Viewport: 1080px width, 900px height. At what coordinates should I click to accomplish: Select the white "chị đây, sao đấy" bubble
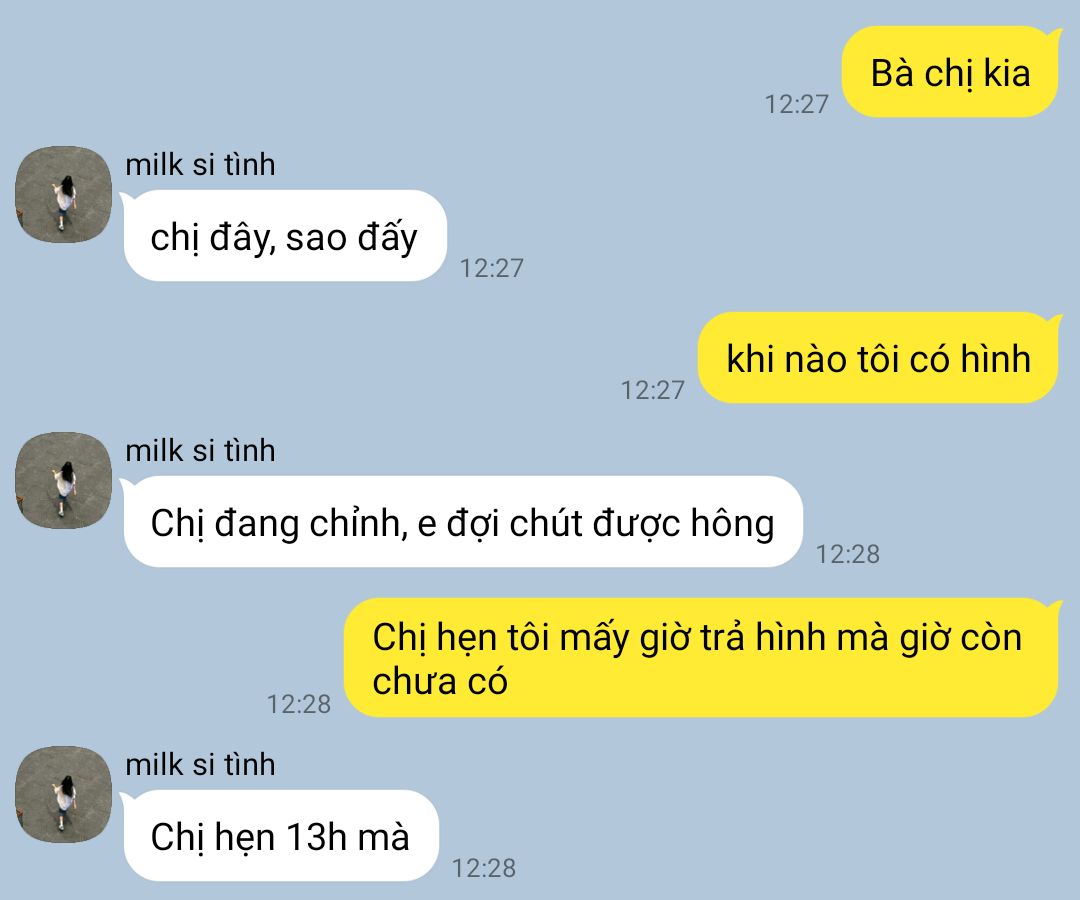[x=284, y=236]
